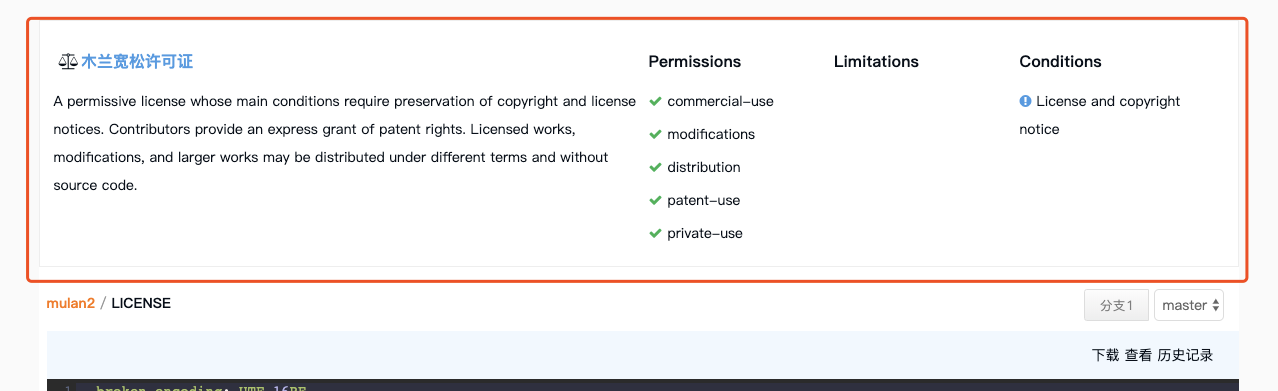Click the private-use green checkmark icon
Image resolution: width=1278 pixels, height=391 pixels.
[x=655, y=233]
